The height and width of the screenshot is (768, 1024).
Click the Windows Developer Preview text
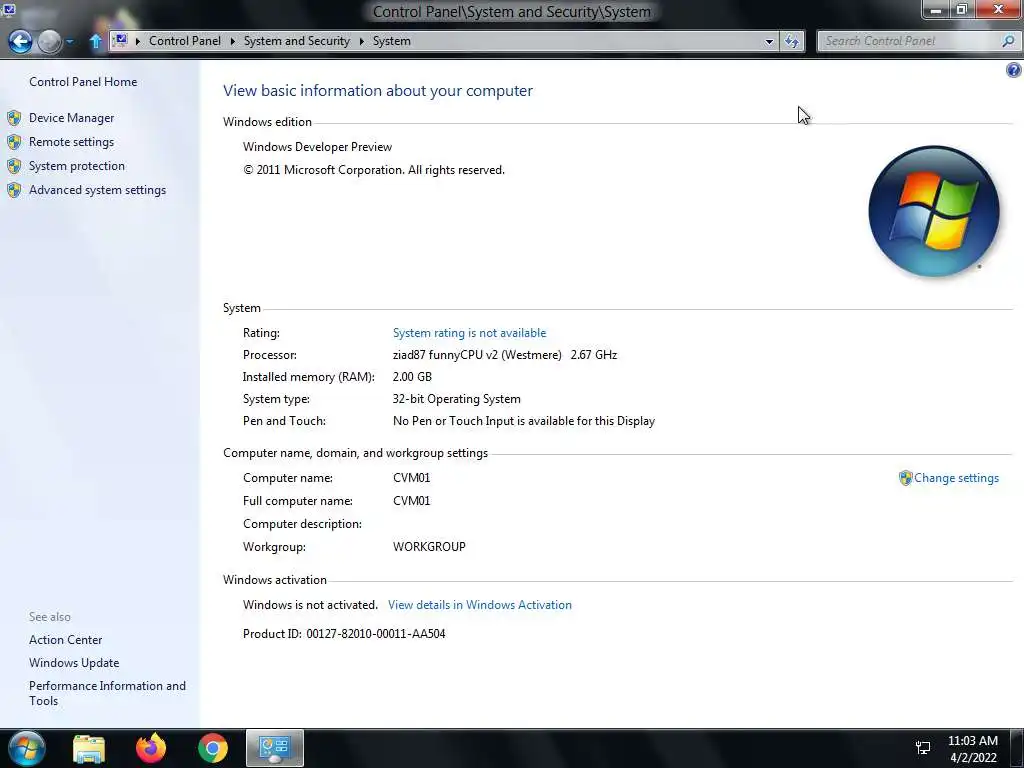pyautogui.click(x=317, y=147)
